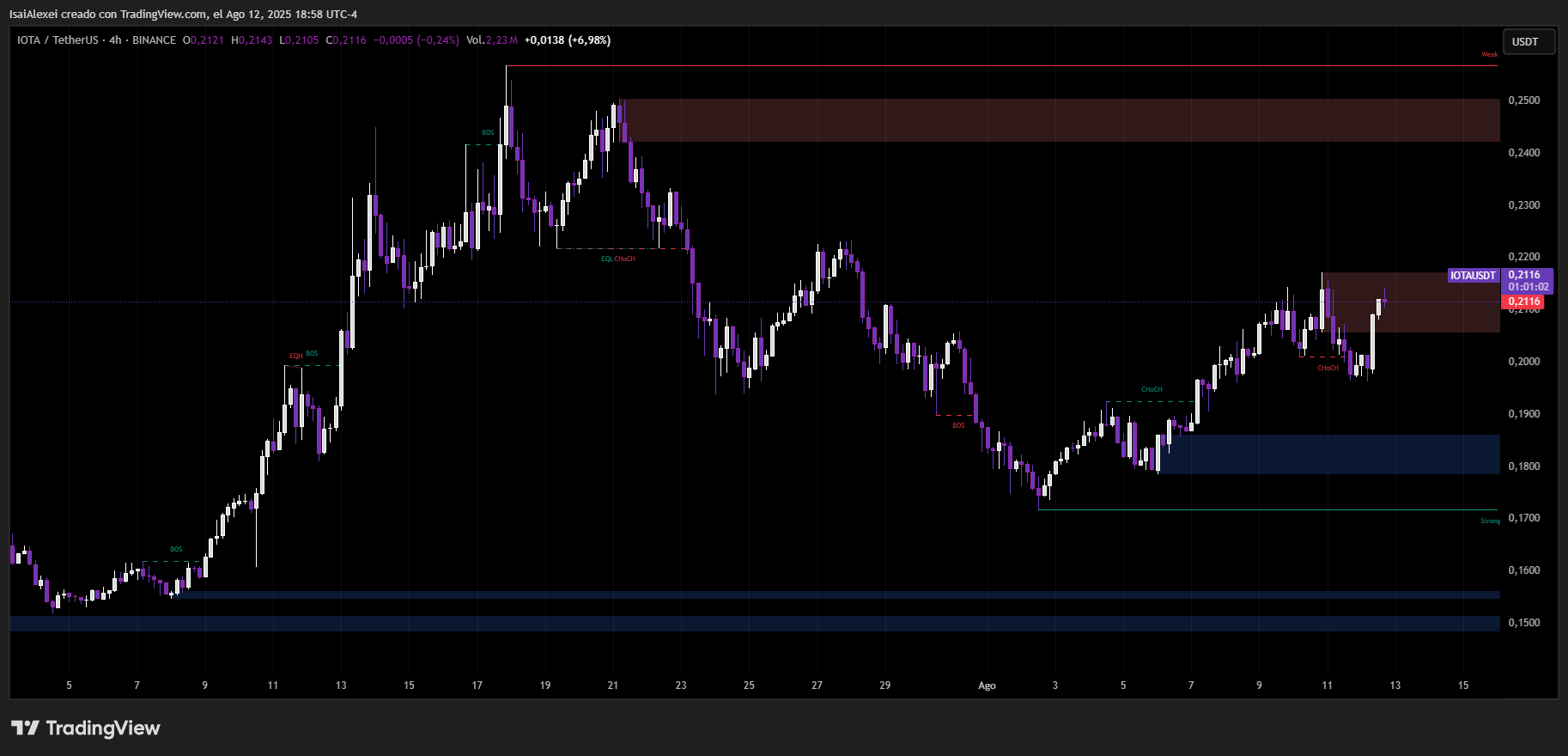Click the green CHoCH label near Aug 6

pos(1152,390)
